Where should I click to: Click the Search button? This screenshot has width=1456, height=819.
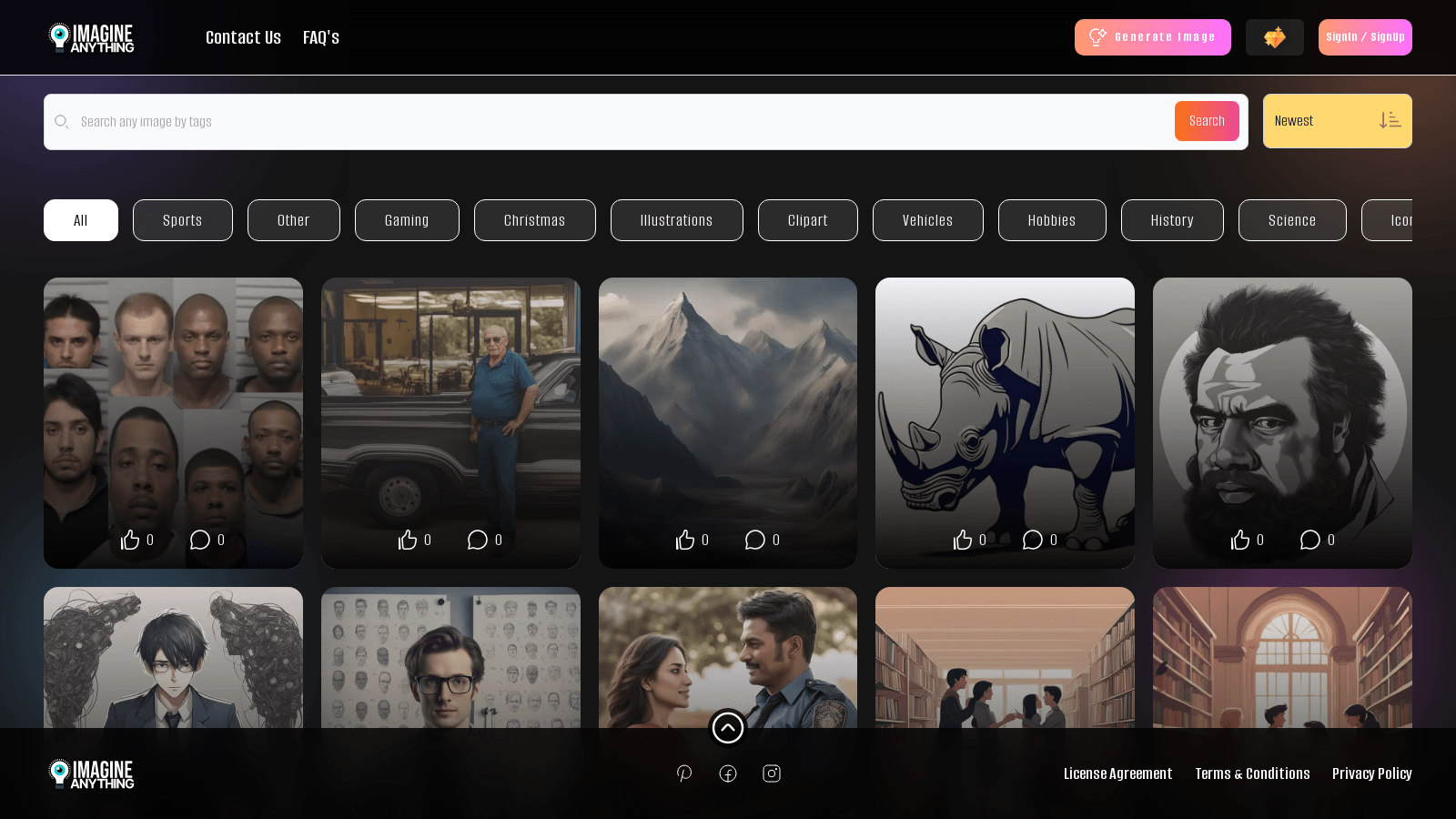point(1207,121)
